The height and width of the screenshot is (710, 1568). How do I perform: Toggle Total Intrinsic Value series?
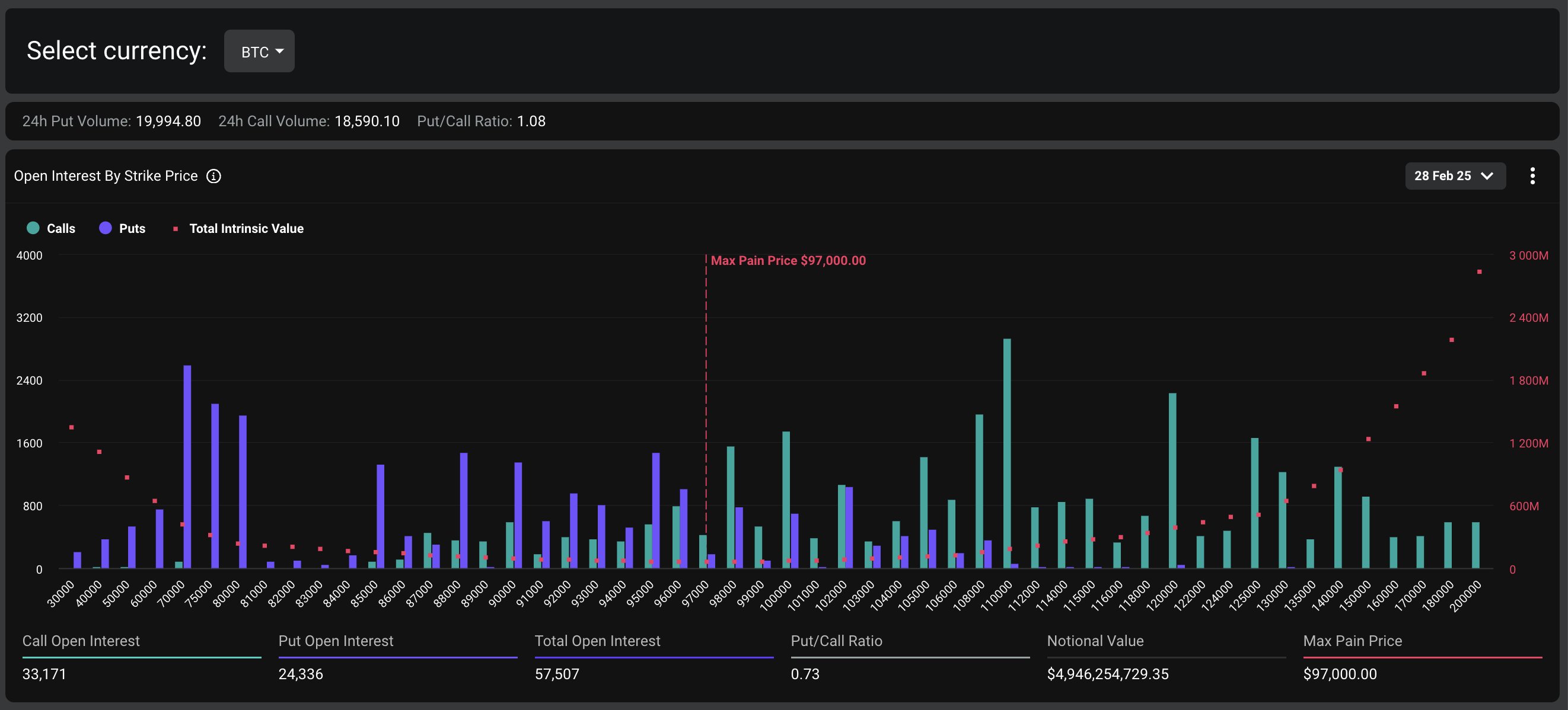246,229
